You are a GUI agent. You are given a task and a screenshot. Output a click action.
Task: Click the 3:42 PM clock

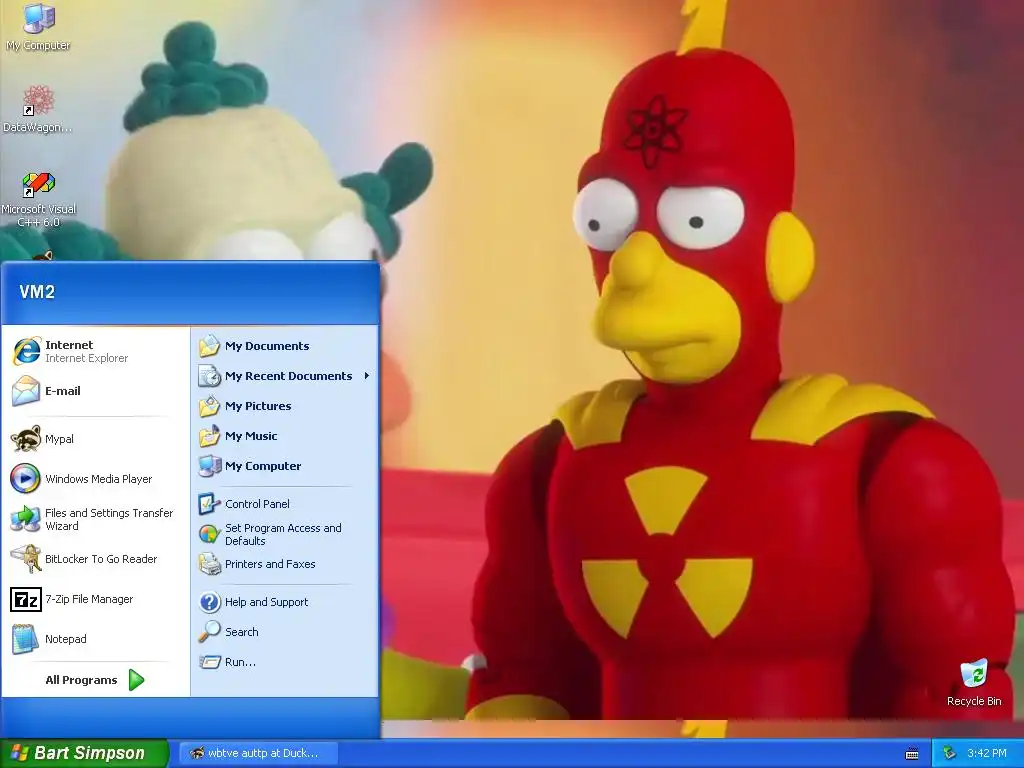[x=986, y=754]
